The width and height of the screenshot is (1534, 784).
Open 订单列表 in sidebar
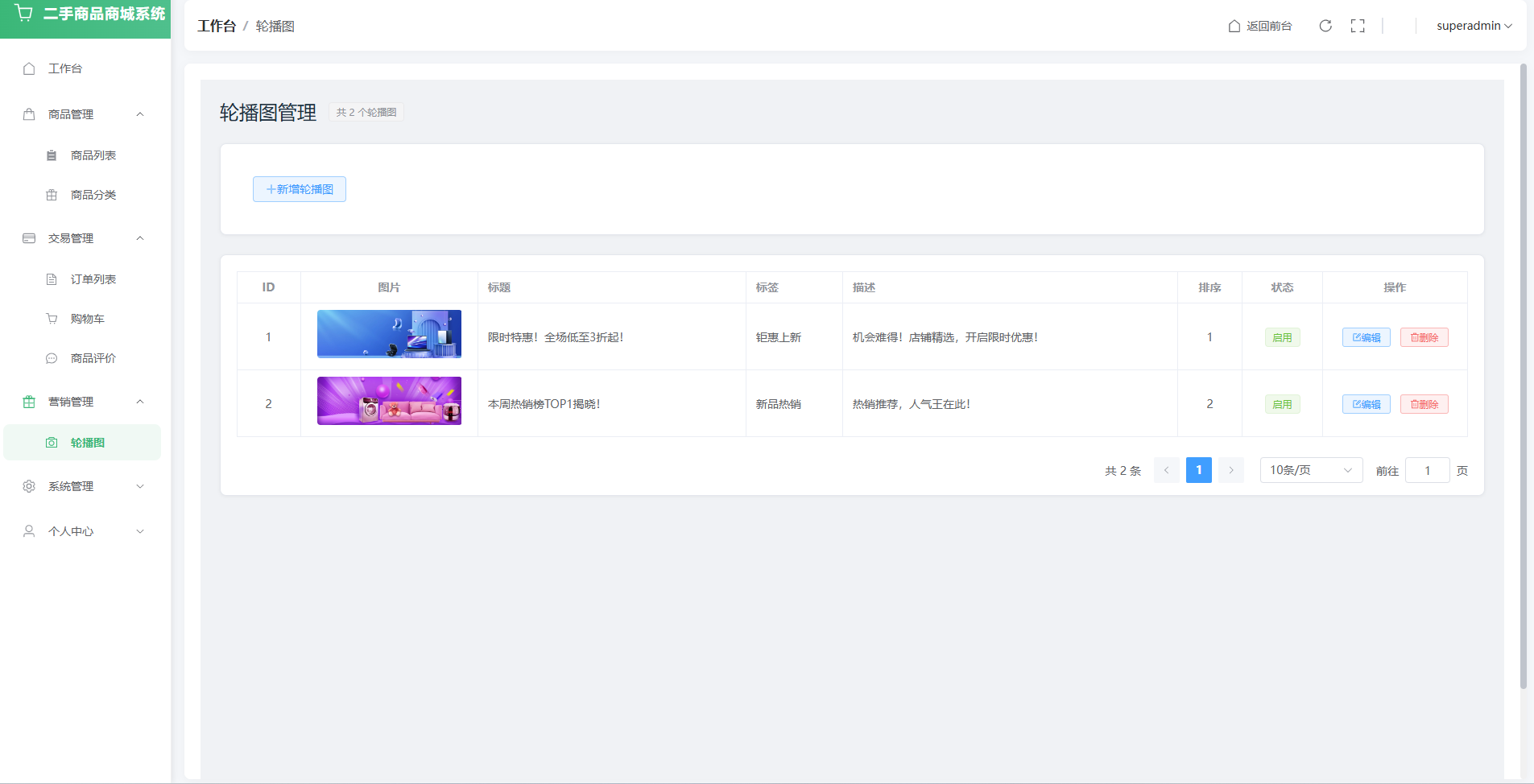click(93, 279)
